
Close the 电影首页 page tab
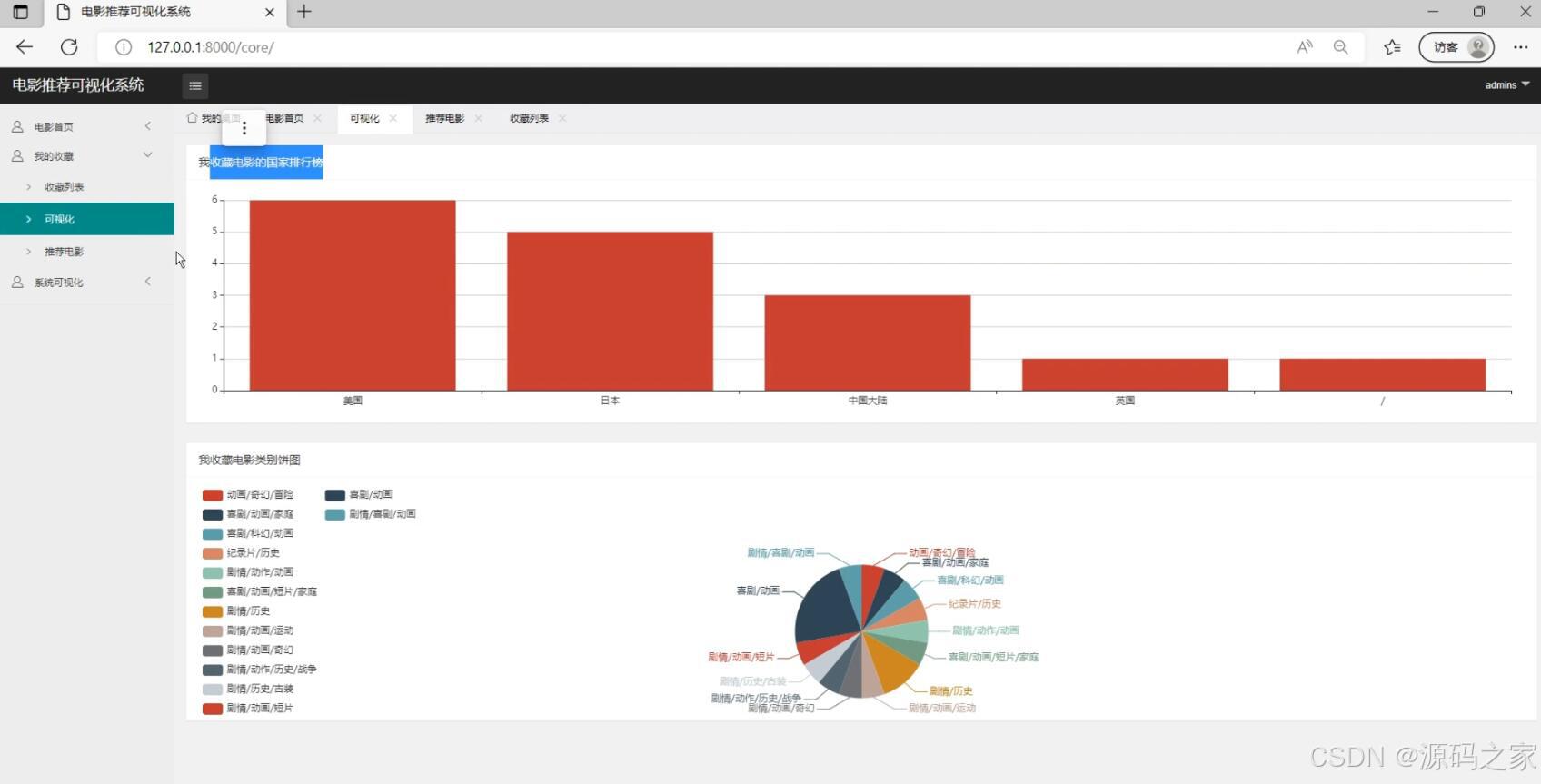click(x=317, y=118)
